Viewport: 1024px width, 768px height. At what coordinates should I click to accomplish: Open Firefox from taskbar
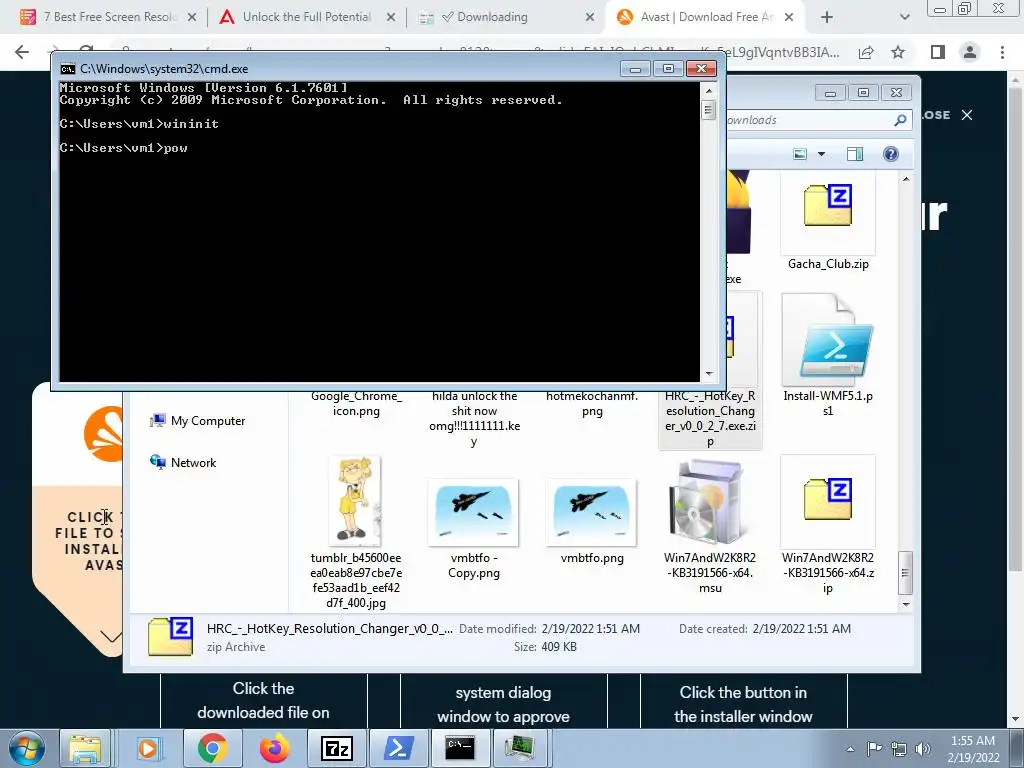(274, 748)
